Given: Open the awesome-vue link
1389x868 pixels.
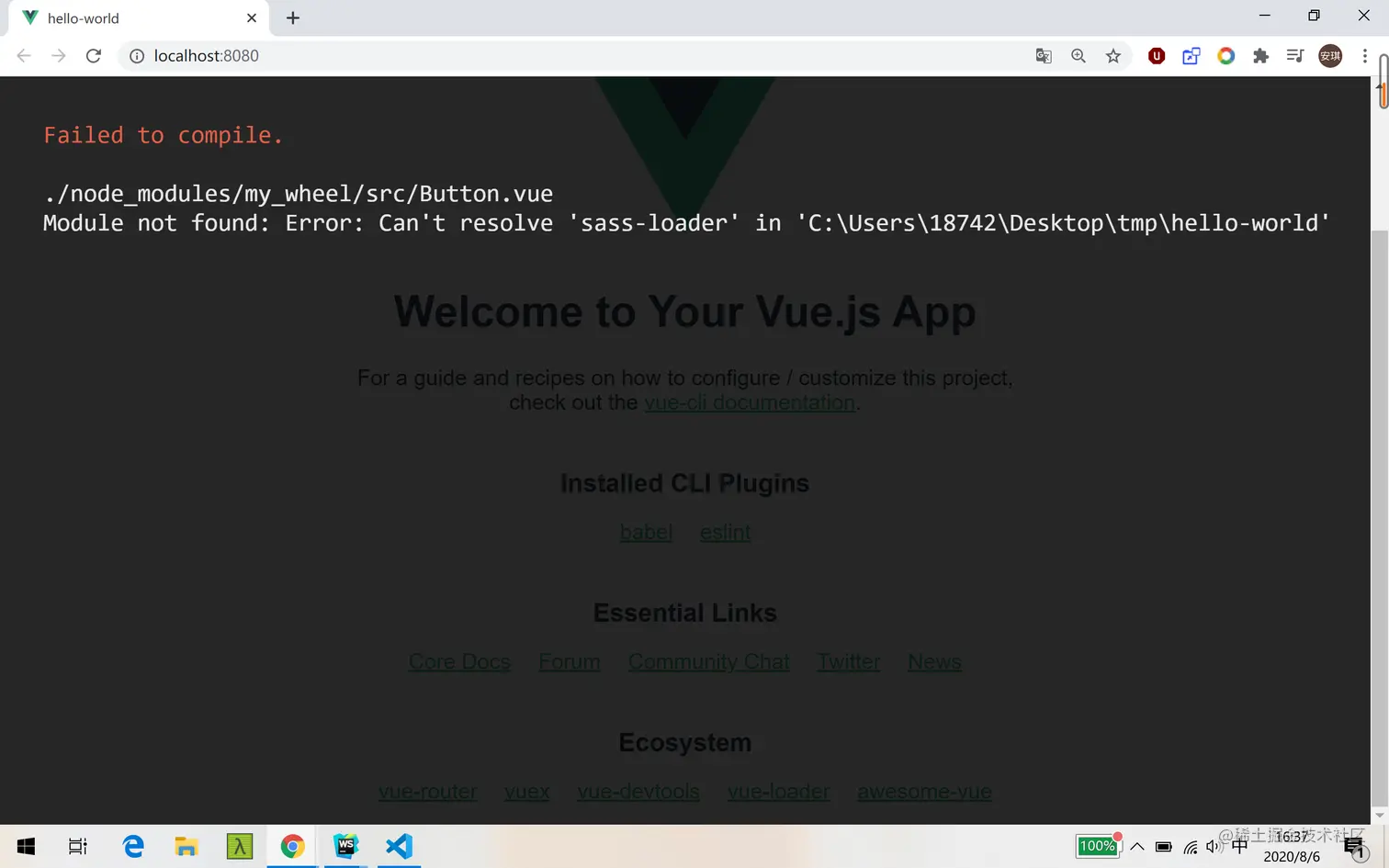Looking at the screenshot, I should [x=924, y=792].
